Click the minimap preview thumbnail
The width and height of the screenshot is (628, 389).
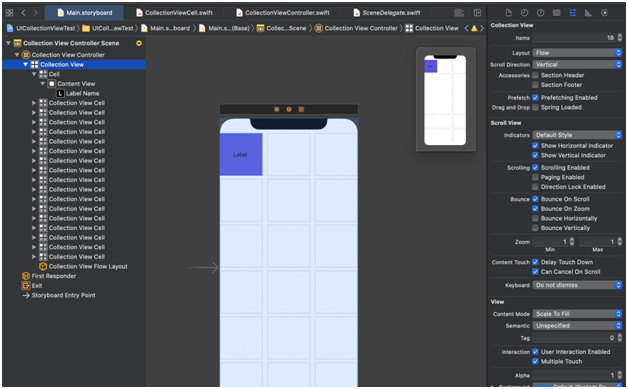tap(445, 100)
